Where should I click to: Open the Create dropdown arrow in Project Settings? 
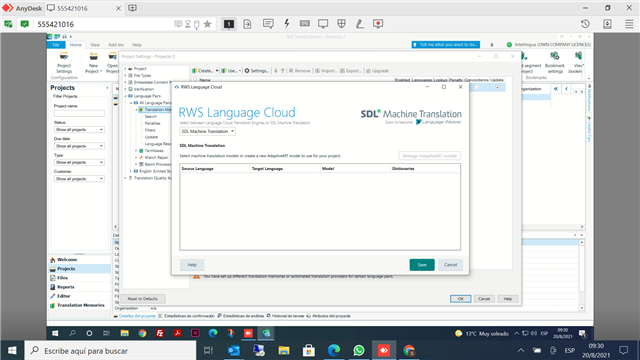pos(217,71)
